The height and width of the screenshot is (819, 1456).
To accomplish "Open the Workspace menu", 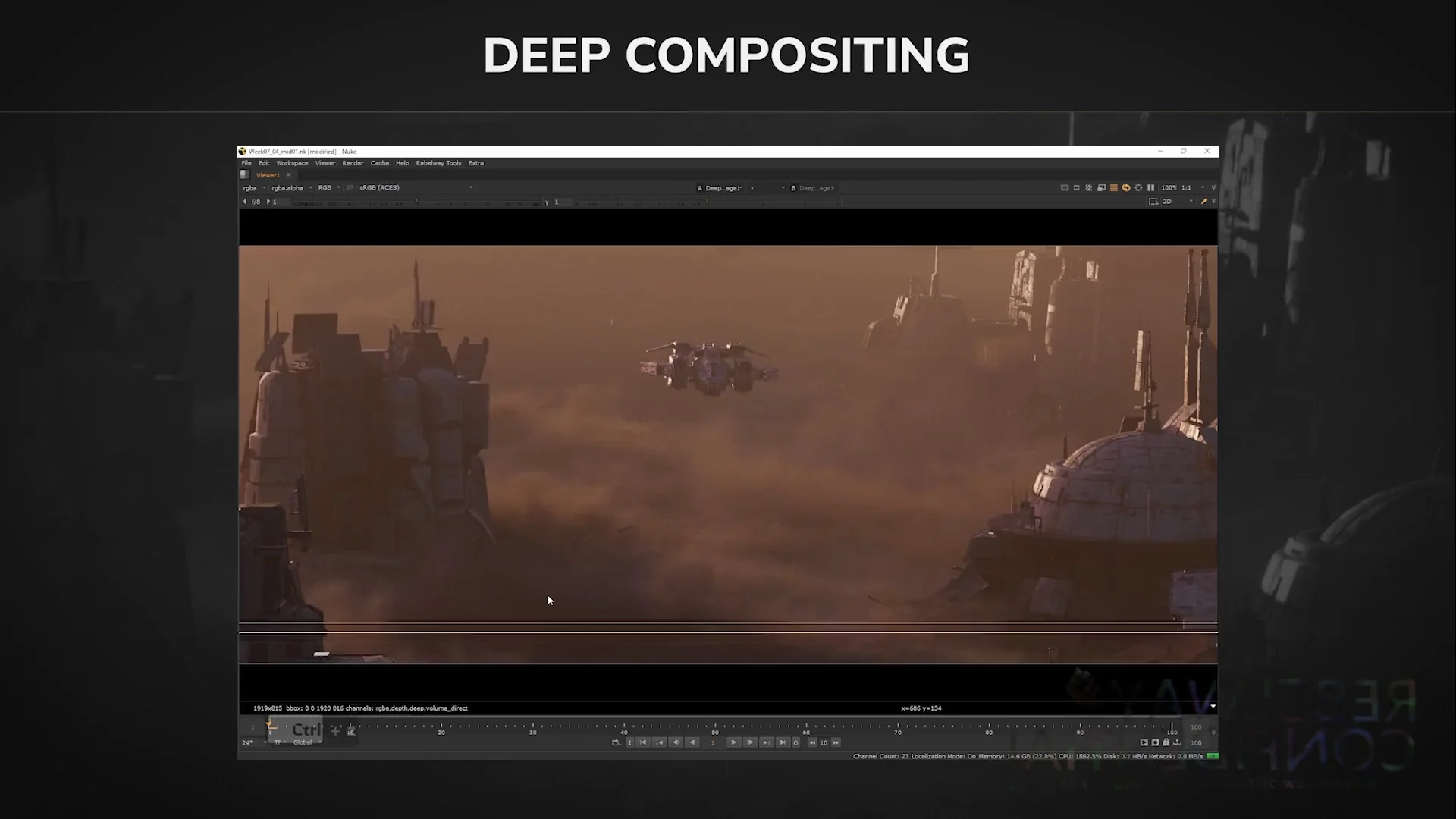I will (292, 163).
